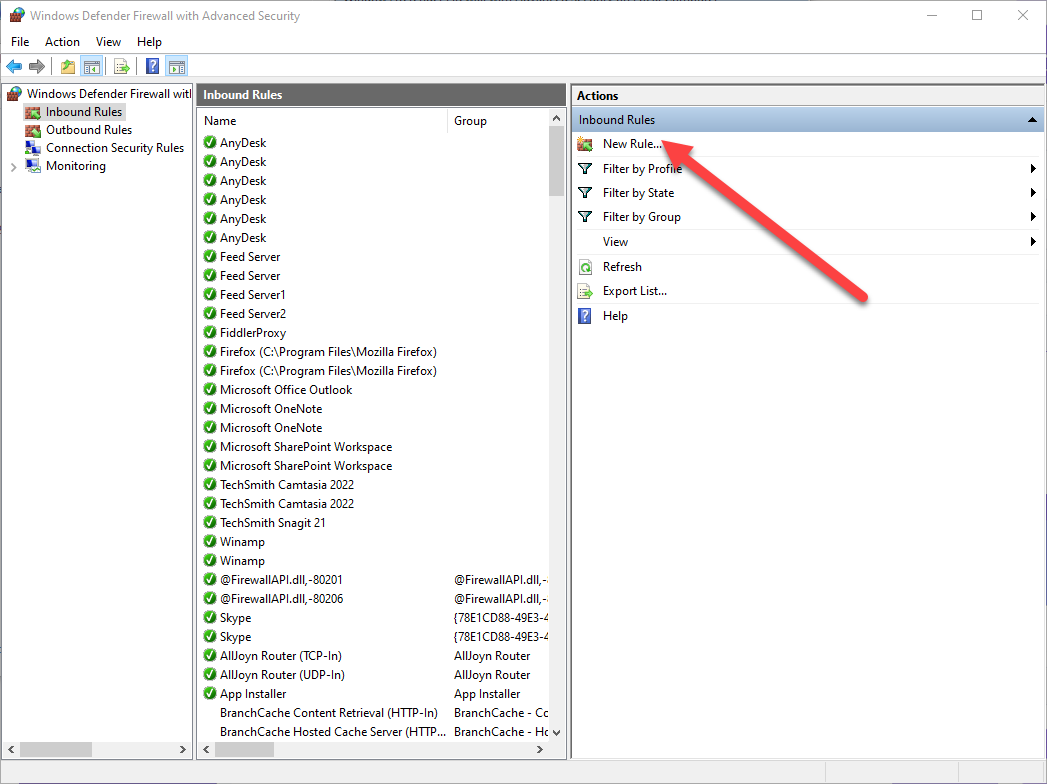Click the Filter by Group funnel icon
This screenshot has height=784, width=1047.
coord(585,217)
